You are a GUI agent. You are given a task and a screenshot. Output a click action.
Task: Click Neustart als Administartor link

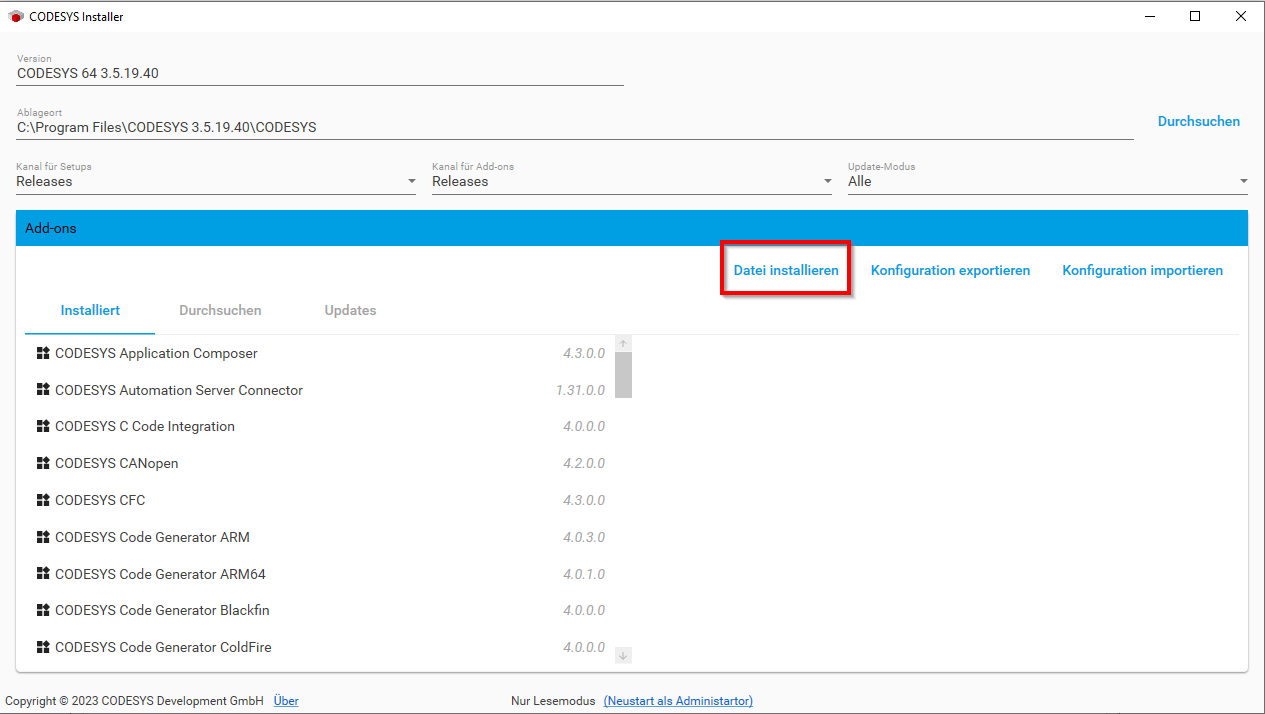tap(678, 701)
